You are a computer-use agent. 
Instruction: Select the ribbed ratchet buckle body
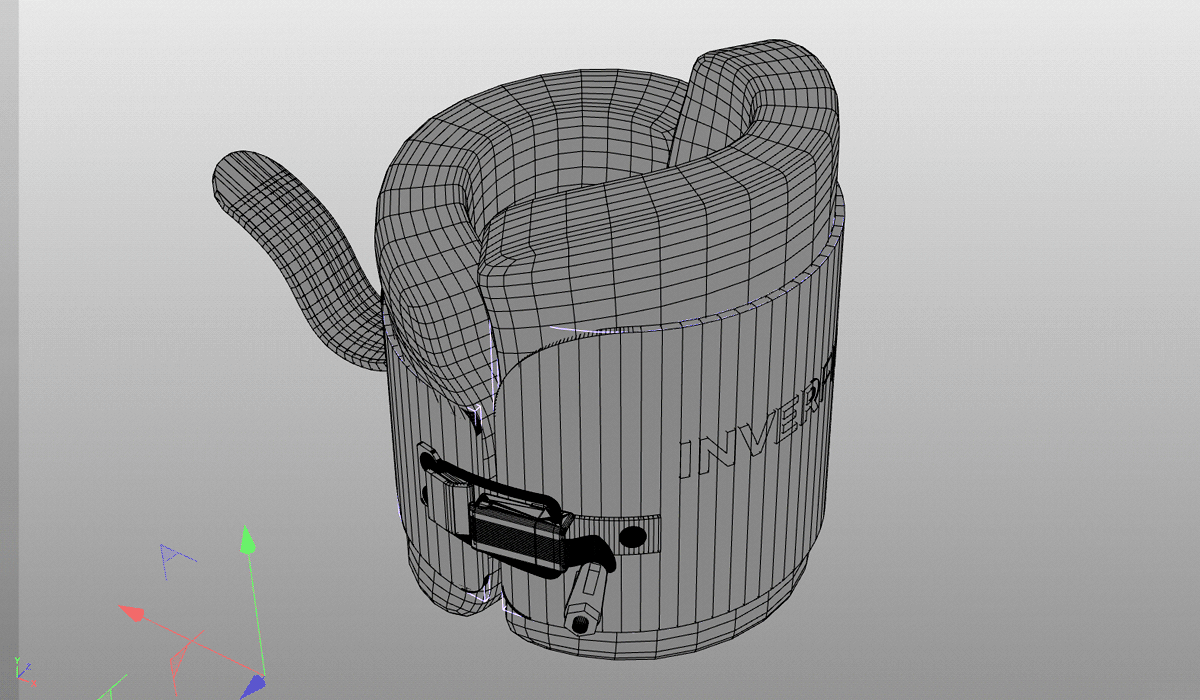click(515, 540)
